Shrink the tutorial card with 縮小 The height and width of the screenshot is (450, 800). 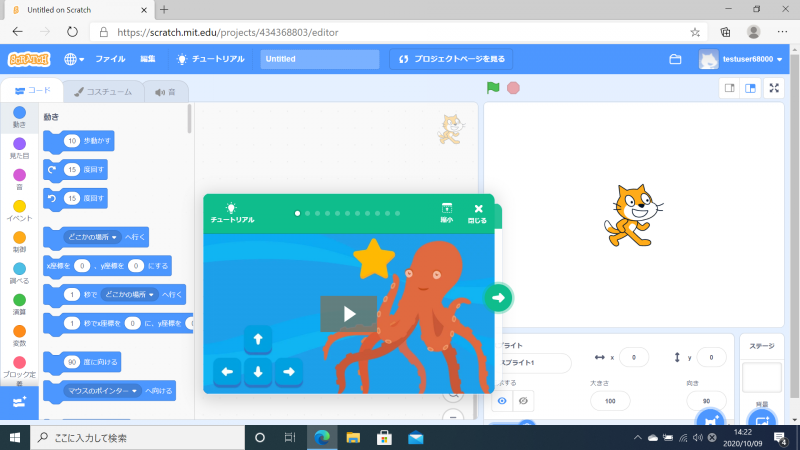click(x=446, y=213)
